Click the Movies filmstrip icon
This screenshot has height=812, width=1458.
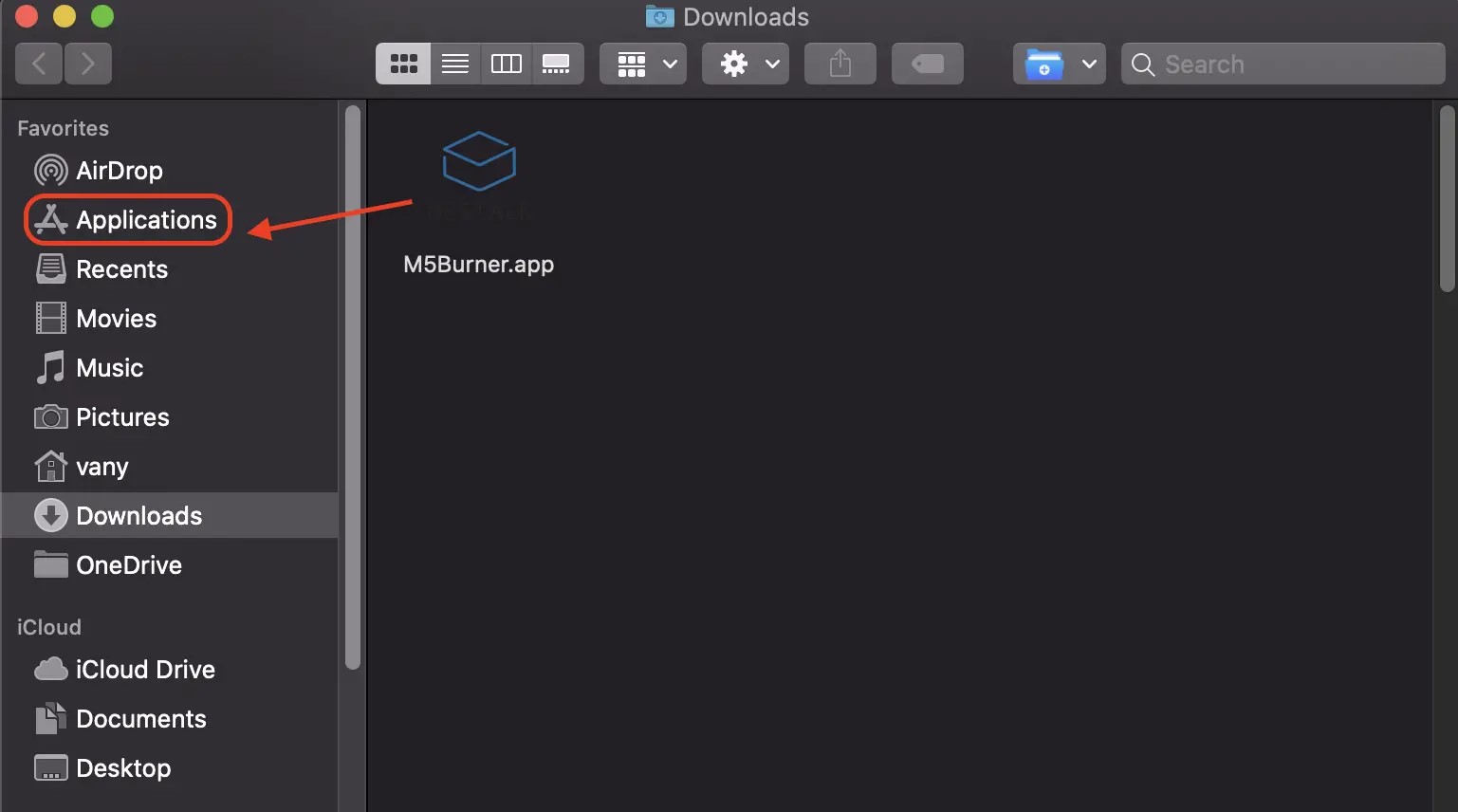[50, 319]
